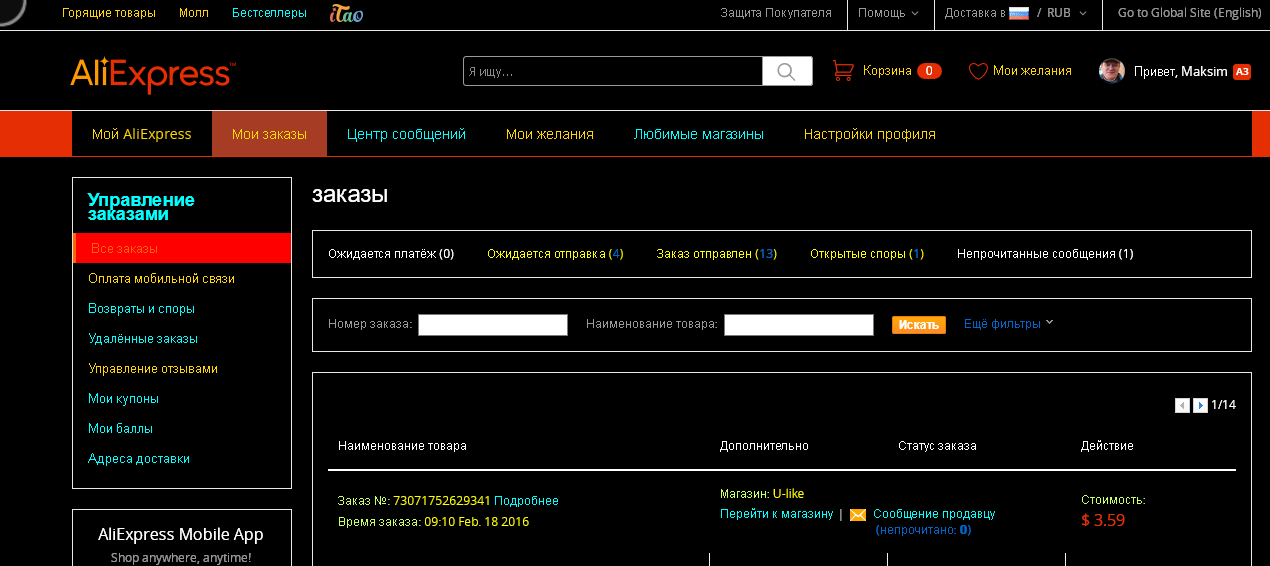This screenshot has height=566, width=1270.
Task: Expand the Помощь dropdown
Action: pos(888,13)
